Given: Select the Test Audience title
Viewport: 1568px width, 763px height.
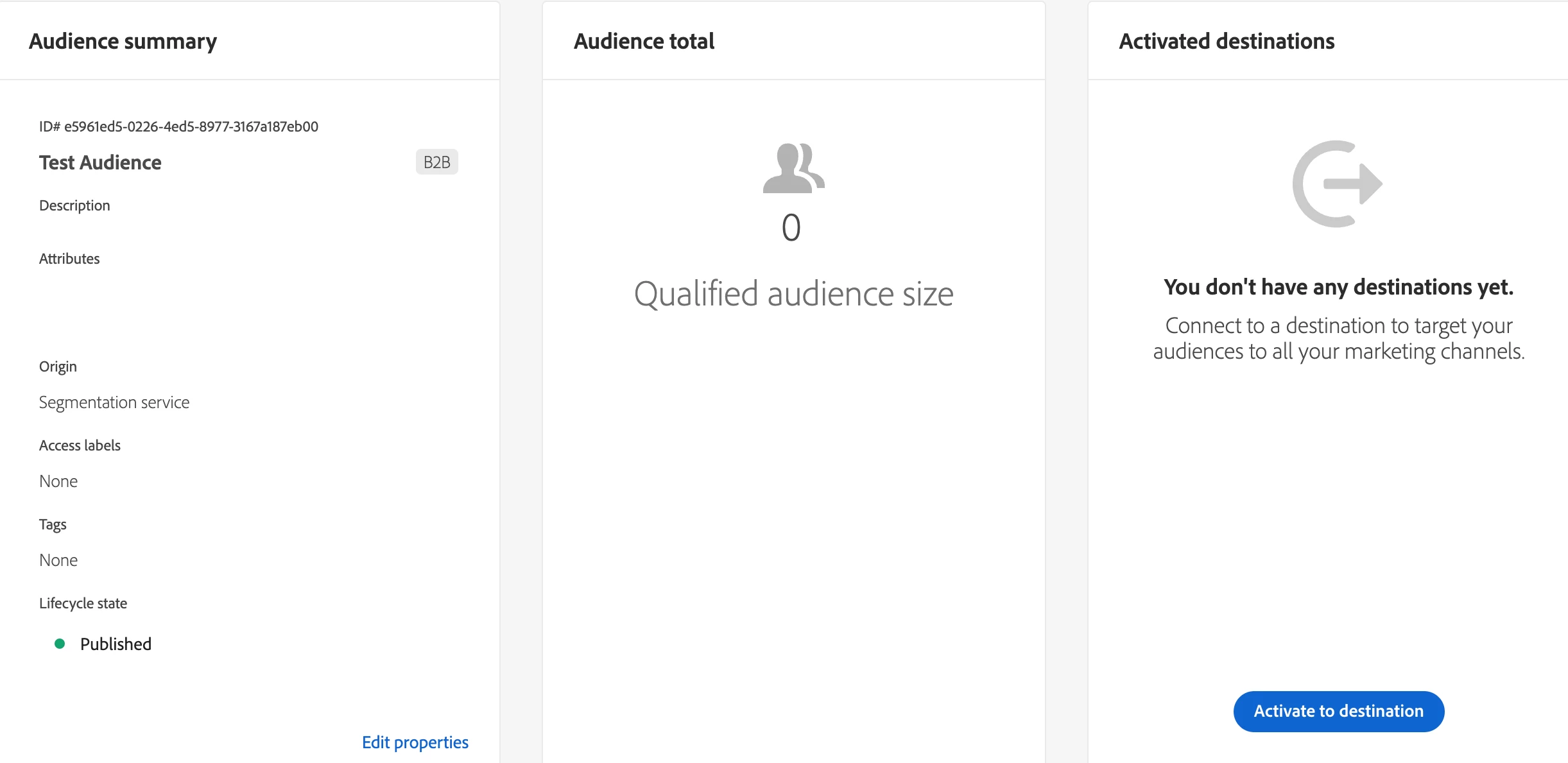Looking at the screenshot, I should [x=100, y=162].
